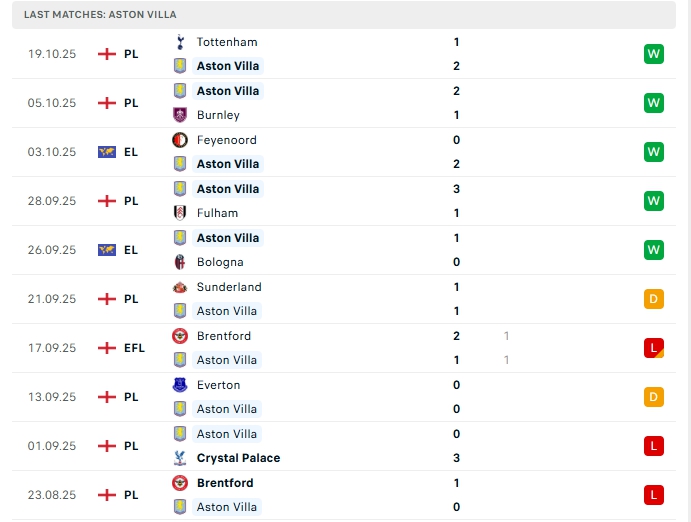This screenshot has height=522, width=691.
Task: Click the Crystal Palace club crest icon
Action: pos(180,458)
